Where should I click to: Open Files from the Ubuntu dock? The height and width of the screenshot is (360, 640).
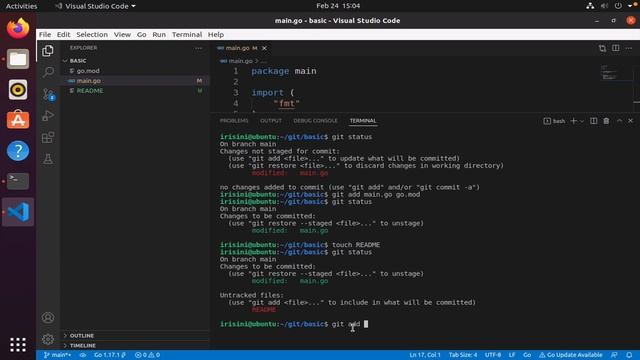[18, 59]
